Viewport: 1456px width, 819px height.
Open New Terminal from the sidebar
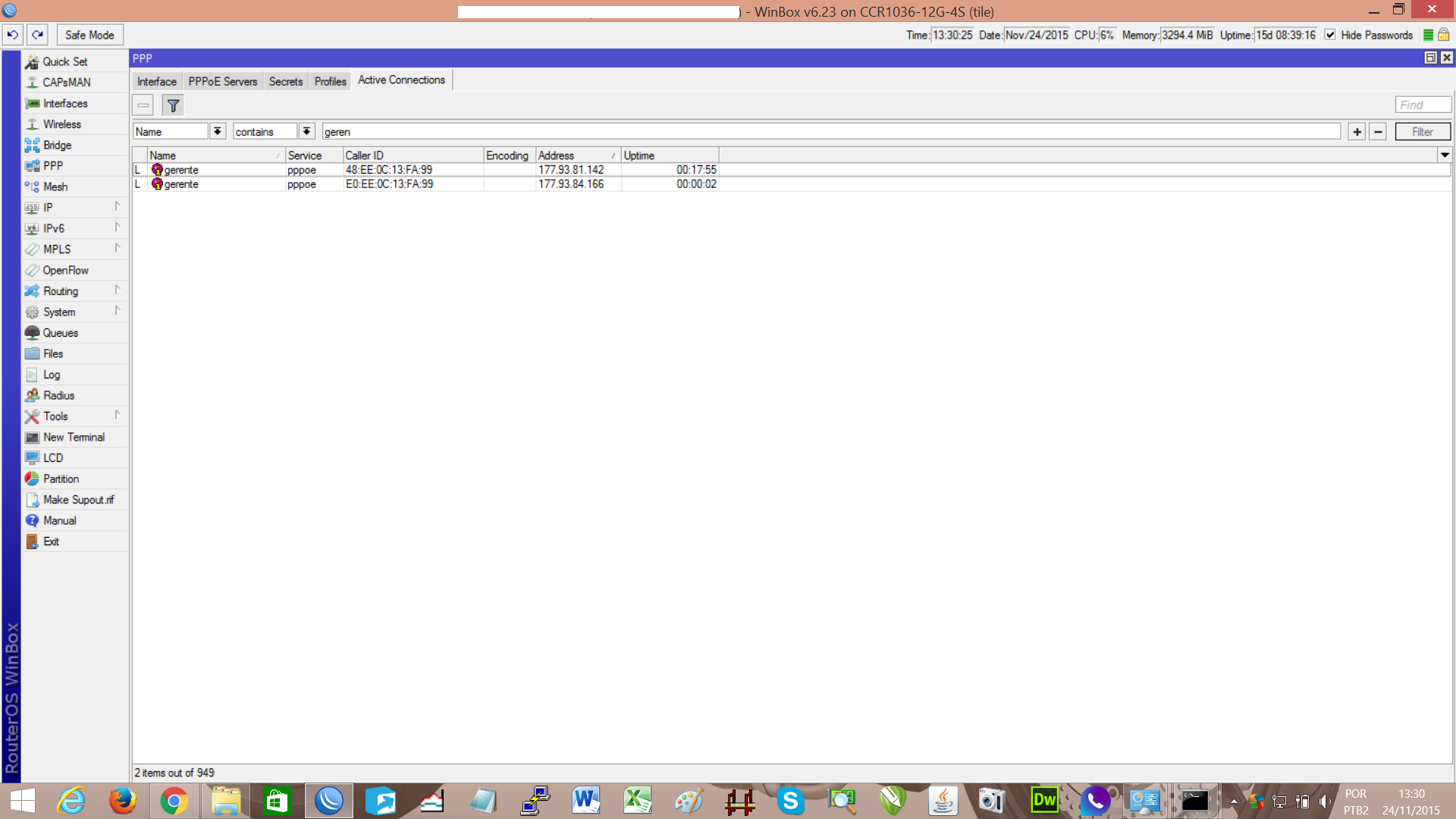tap(74, 437)
